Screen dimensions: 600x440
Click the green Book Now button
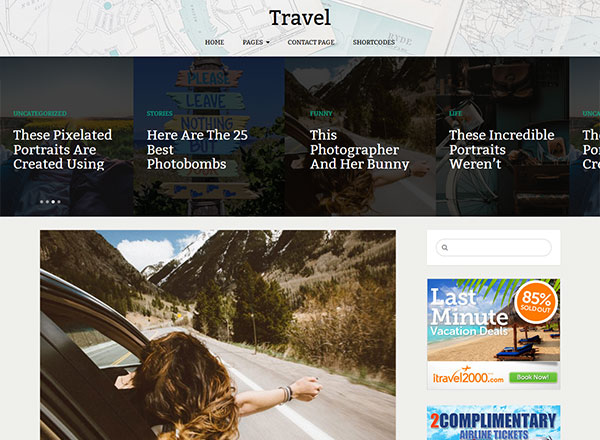pyautogui.click(x=533, y=377)
